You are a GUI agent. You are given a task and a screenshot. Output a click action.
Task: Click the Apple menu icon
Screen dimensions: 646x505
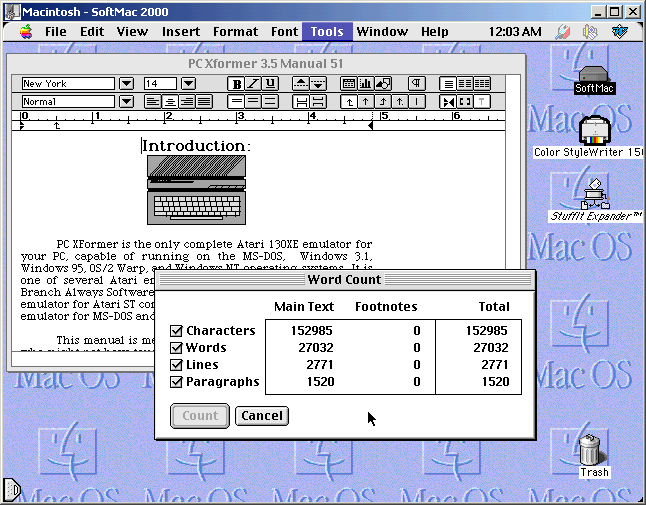coord(26,32)
